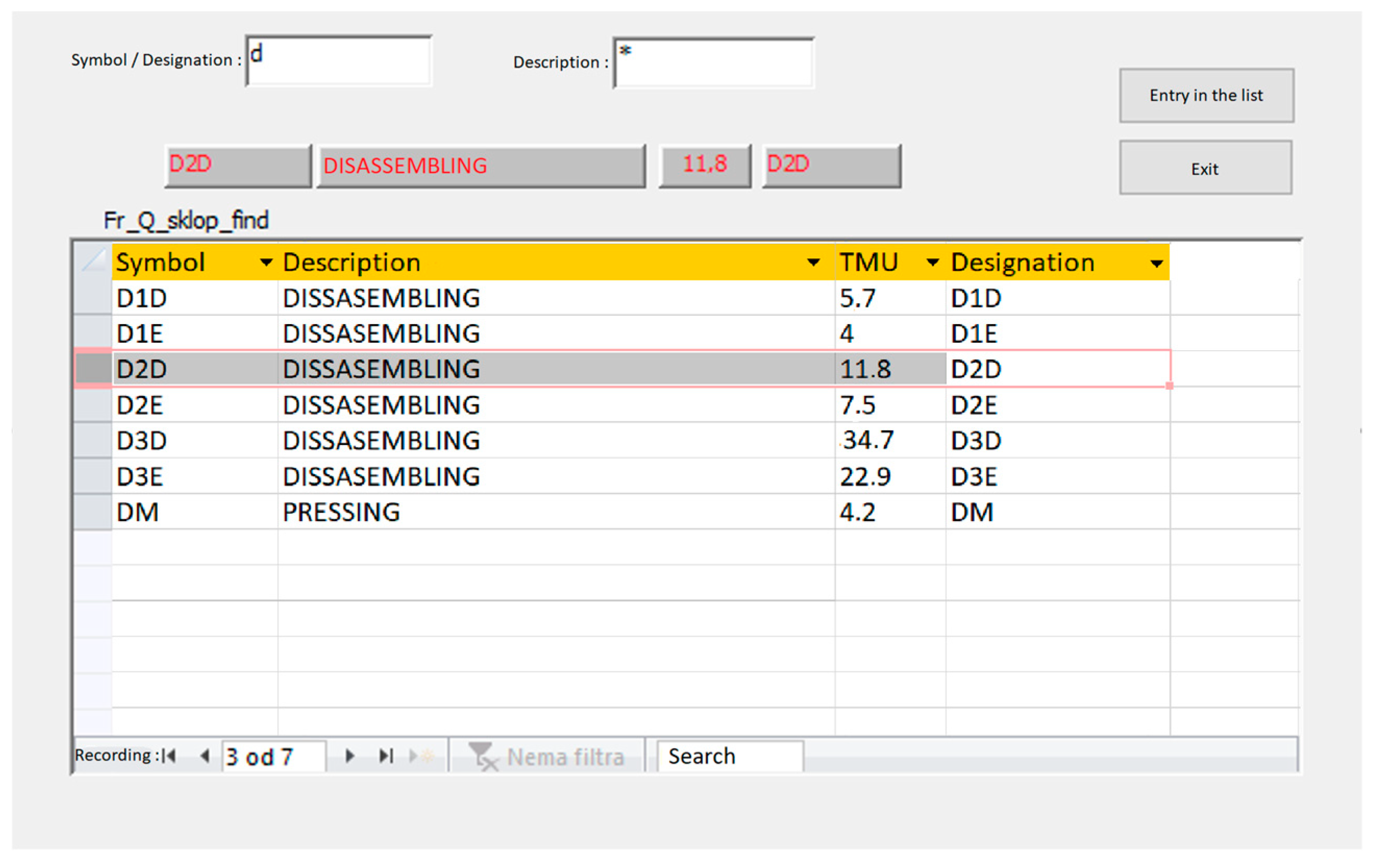
Task: Select row selector for D3E record
Action: [93, 476]
